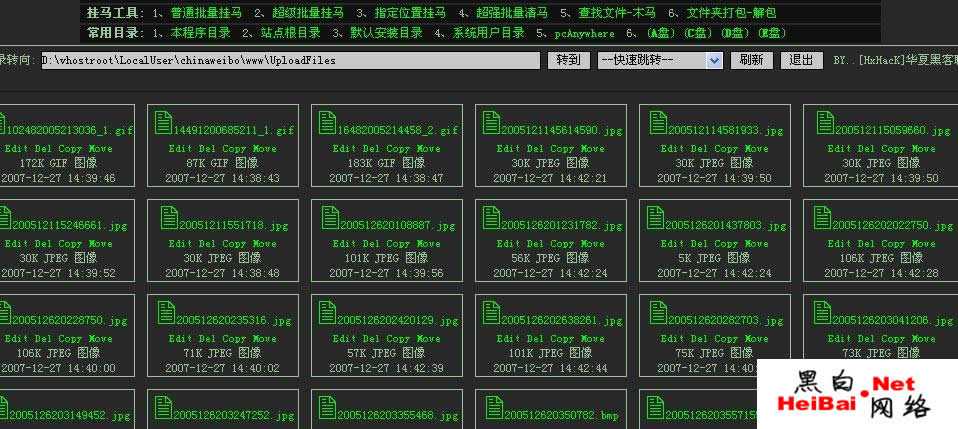Focus the directory path input field
Viewport: 958px width, 429px height.
[291, 60]
